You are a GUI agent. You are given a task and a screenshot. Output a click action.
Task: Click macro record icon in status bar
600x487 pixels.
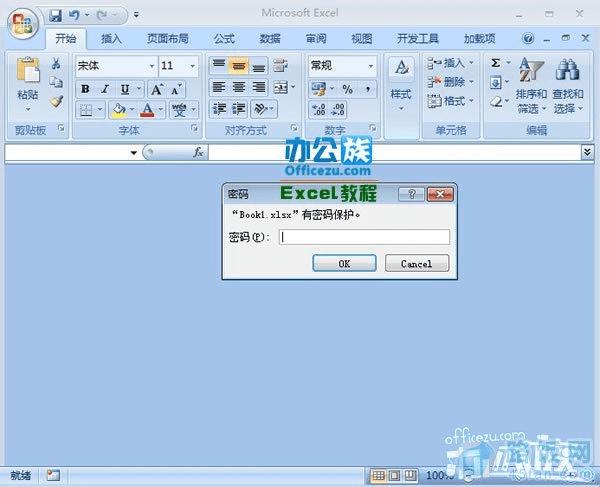pos(53,476)
